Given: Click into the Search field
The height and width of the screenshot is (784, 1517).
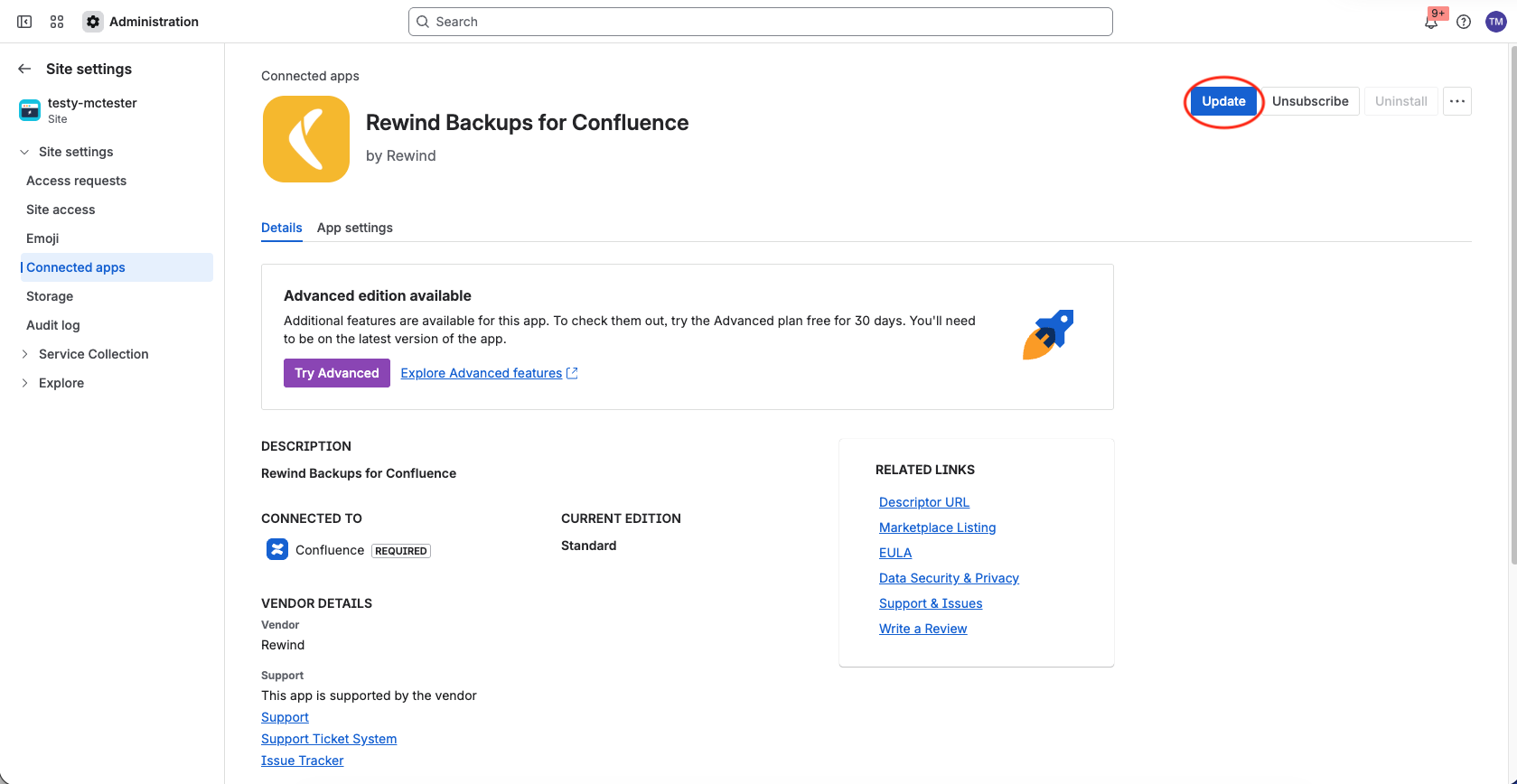Looking at the screenshot, I should point(761,22).
